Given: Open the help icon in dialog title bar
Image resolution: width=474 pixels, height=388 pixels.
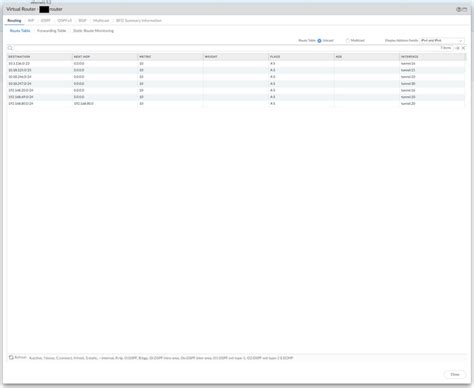Looking at the screenshot, I should click(x=458, y=9).
